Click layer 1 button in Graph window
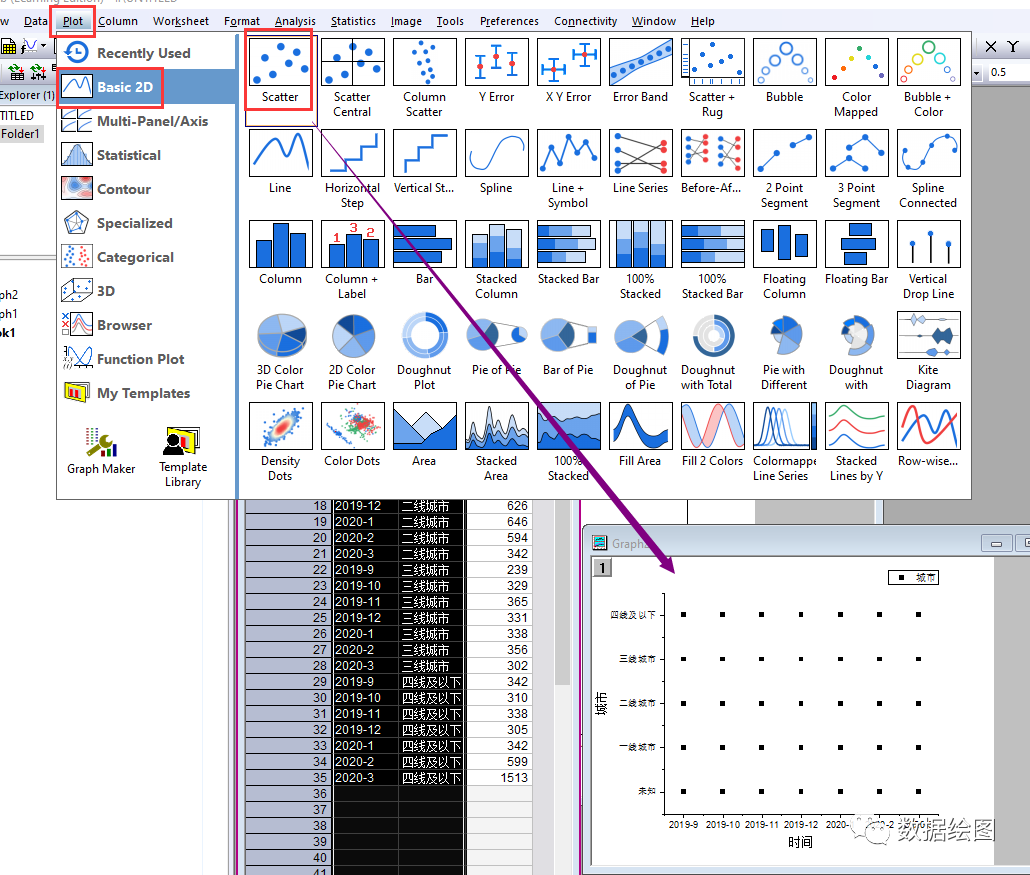The image size is (1030, 875). tap(602, 567)
